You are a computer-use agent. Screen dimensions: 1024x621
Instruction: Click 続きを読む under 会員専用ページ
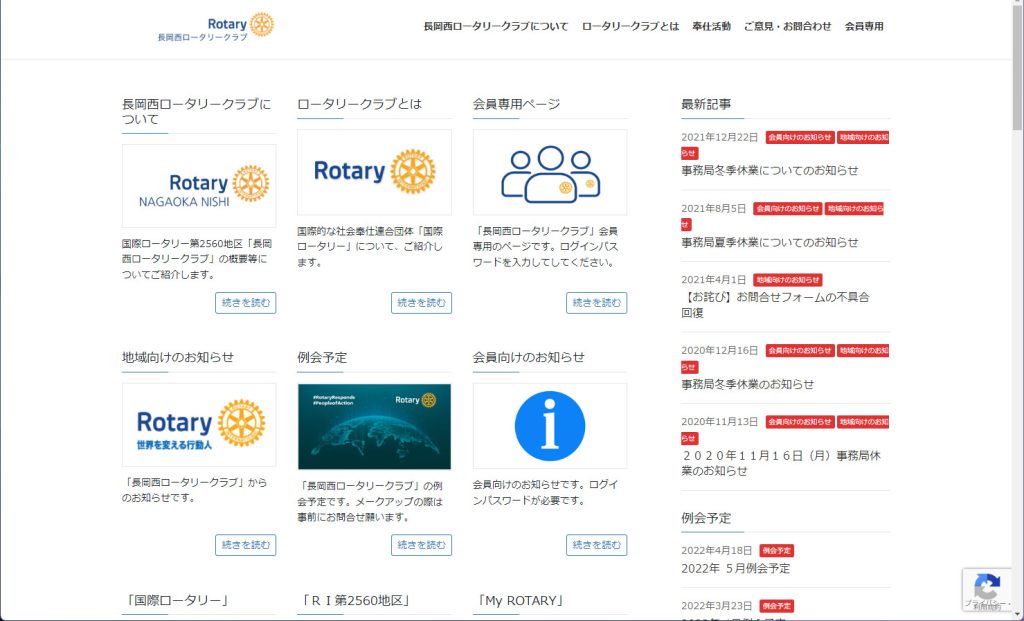[x=597, y=303]
